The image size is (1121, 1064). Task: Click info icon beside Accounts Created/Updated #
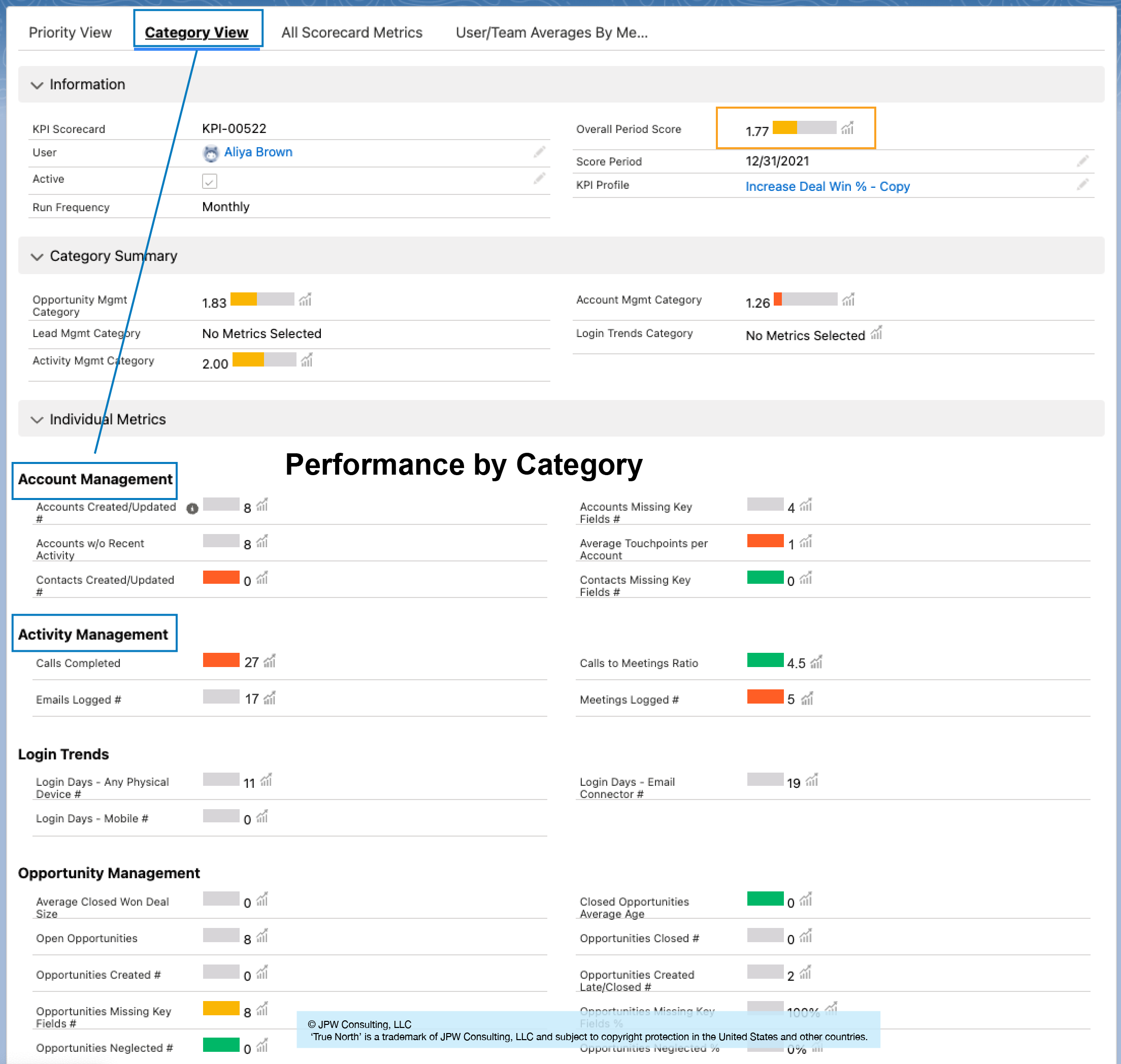pos(192,508)
